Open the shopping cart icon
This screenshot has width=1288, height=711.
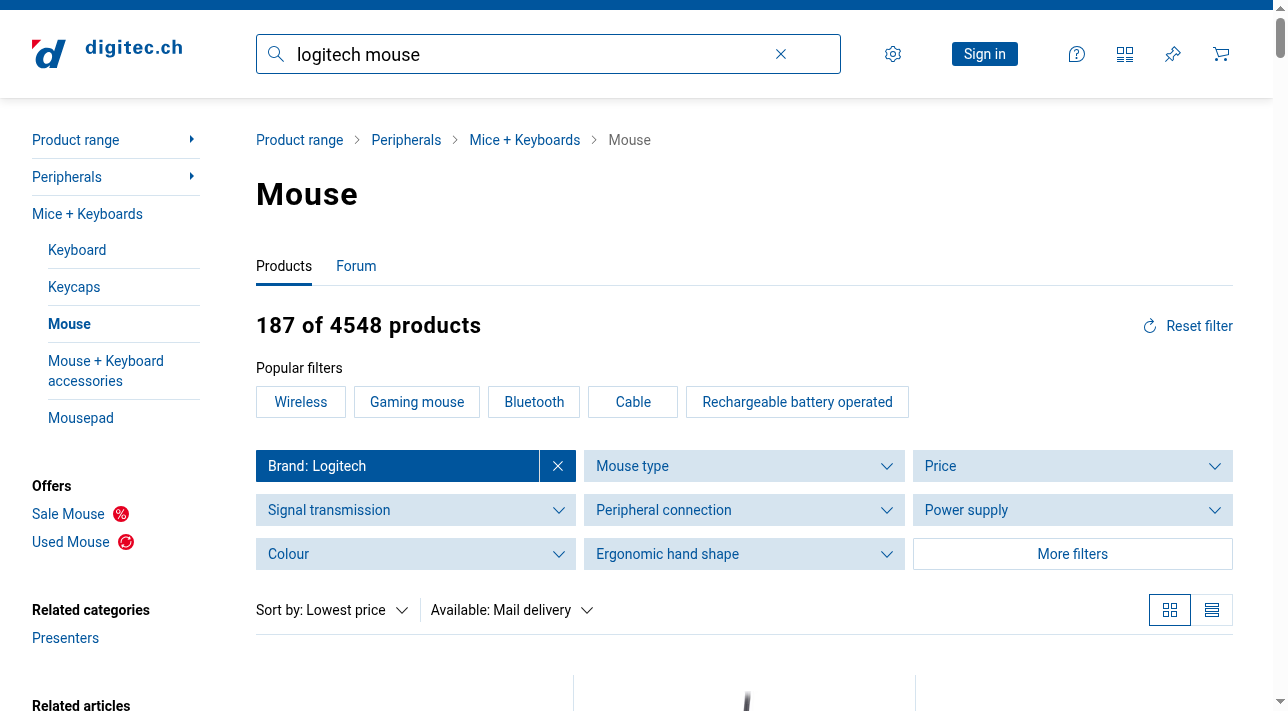(x=1221, y=54)
